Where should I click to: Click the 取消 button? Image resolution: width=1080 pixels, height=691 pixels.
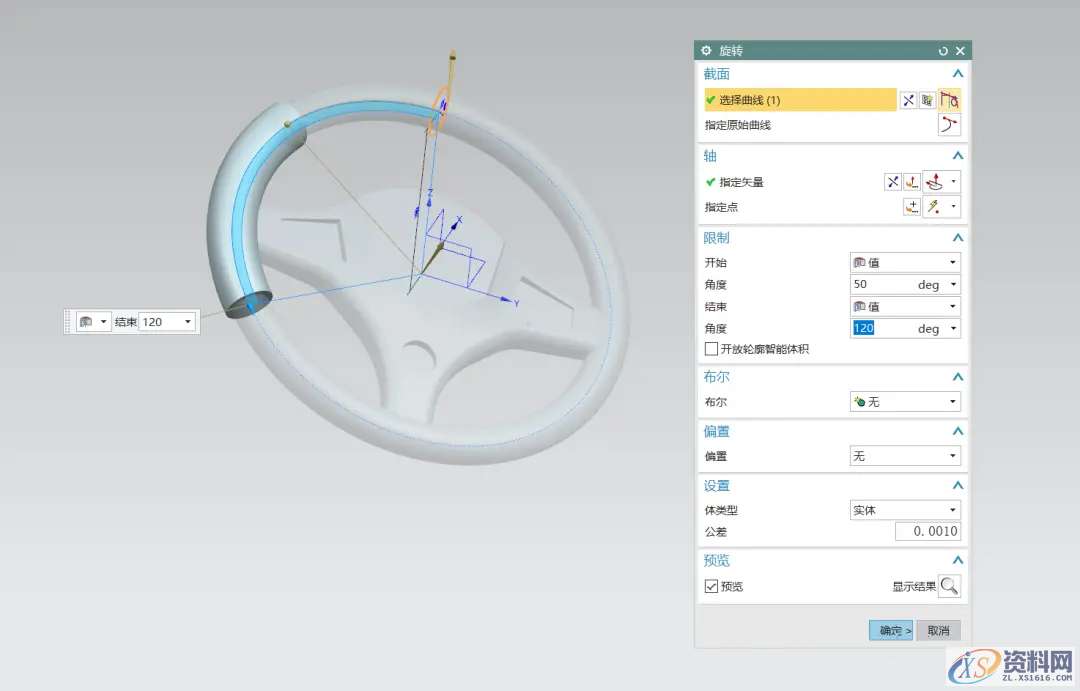(x=938, y=631)
